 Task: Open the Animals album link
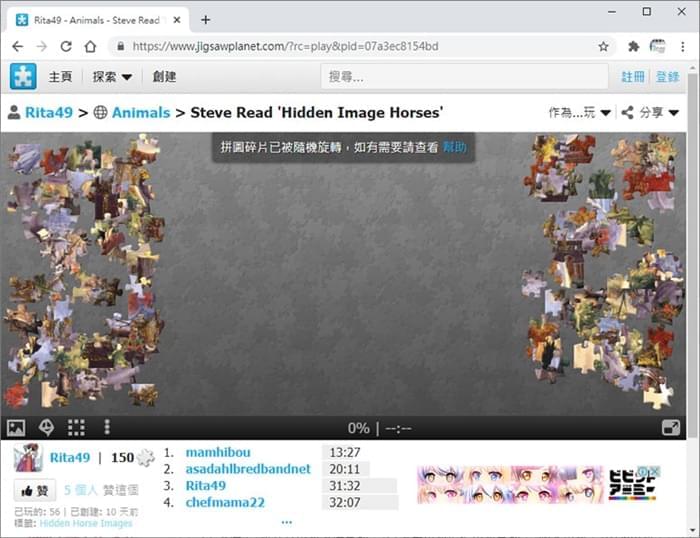141,113
